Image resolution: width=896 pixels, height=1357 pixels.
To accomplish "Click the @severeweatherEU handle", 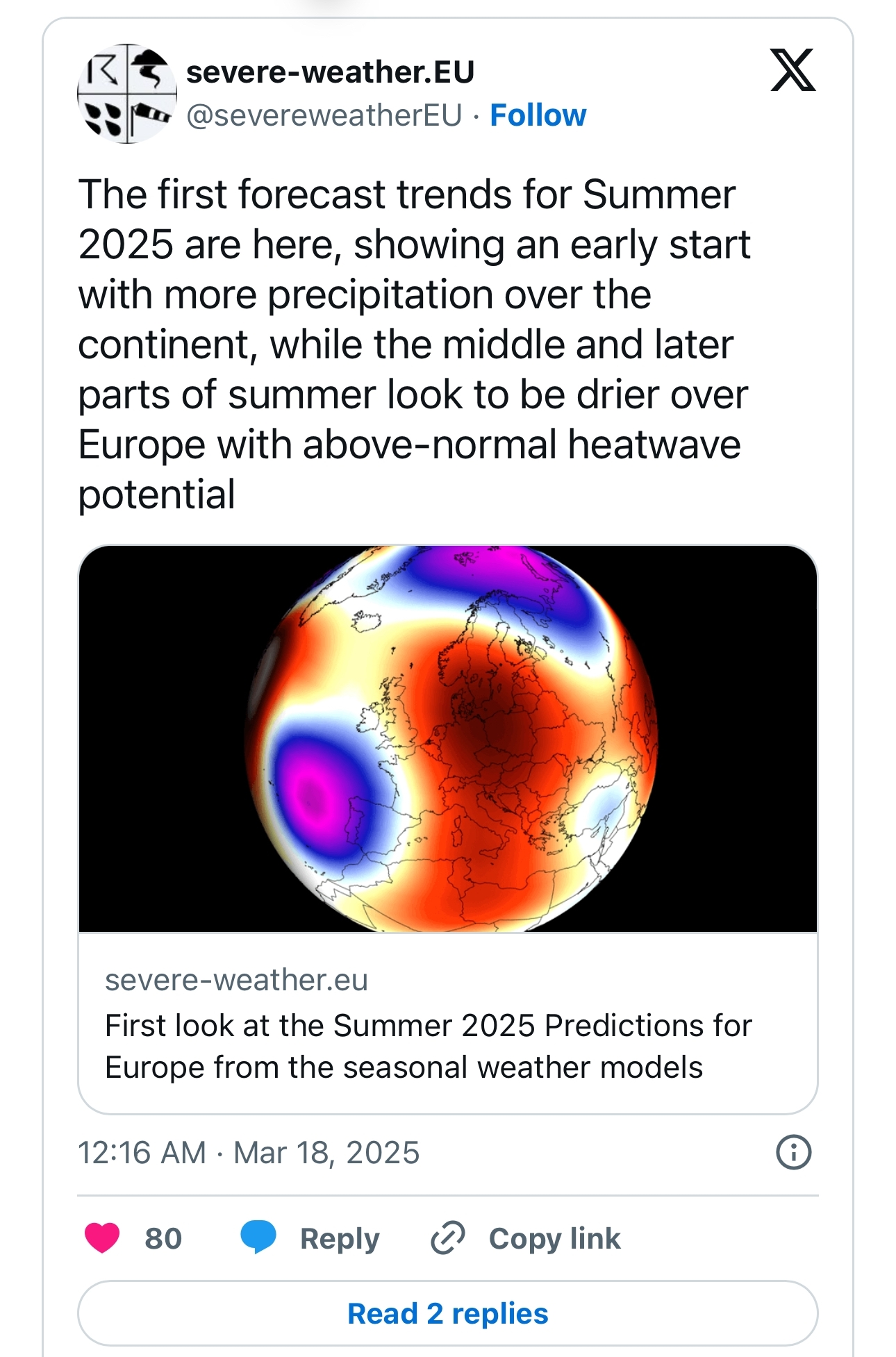I will point(324,115).
